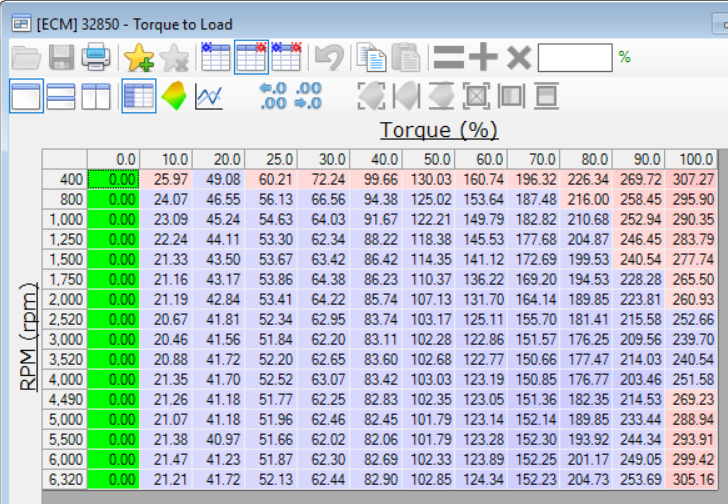Click the green 0.00 cell in the 3,000 row
Viewport: 728px width, 504px height.
pyautogui.click(x=113, y=339)
